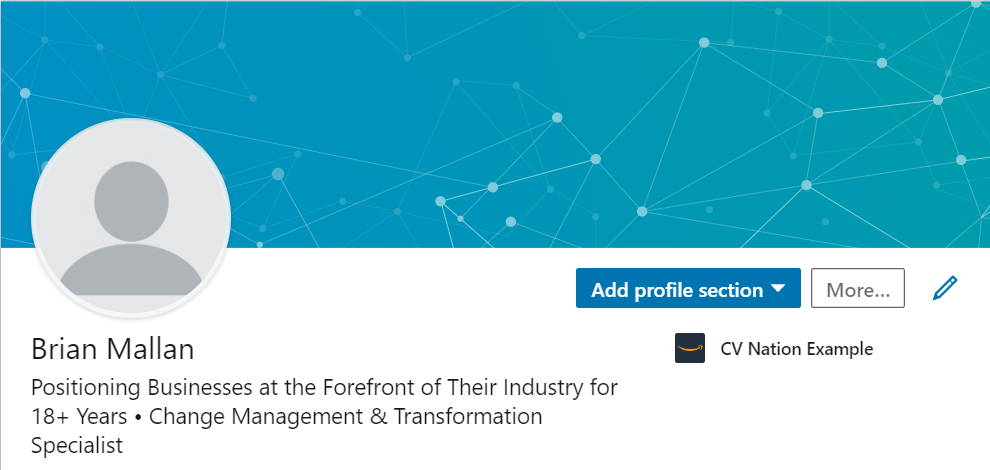Expand the Add profile section caret arrow
This screenshot has height=470, width=990.
click(x=778, y=289)
